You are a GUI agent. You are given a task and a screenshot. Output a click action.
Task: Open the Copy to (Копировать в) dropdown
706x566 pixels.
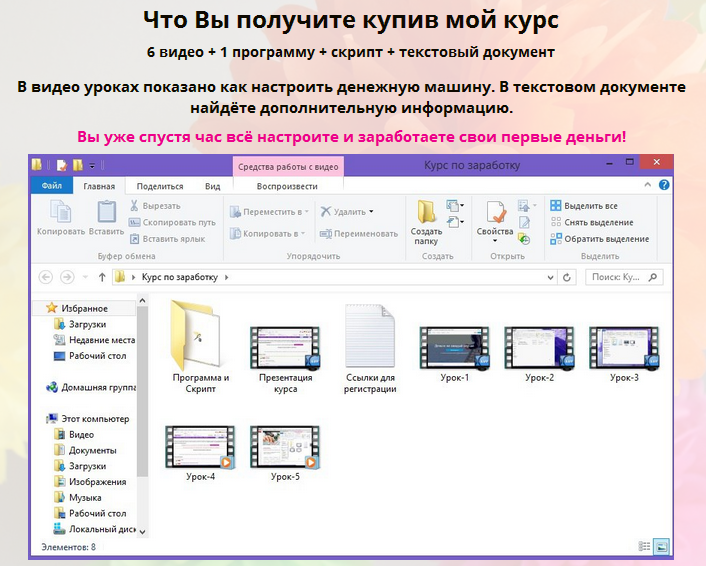tap(267, 234)
